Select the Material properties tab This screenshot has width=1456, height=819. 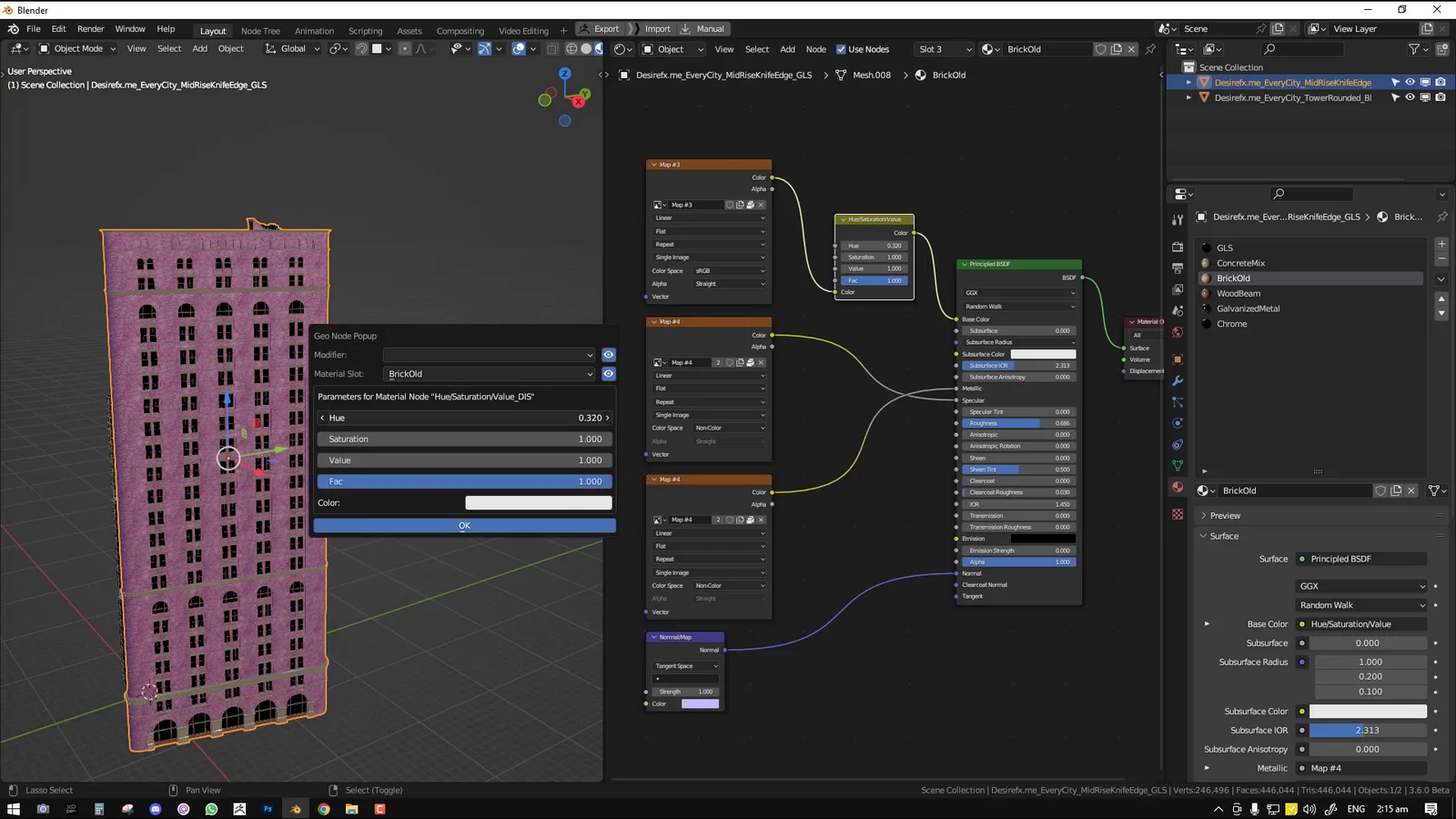(x=1178, y=488)
